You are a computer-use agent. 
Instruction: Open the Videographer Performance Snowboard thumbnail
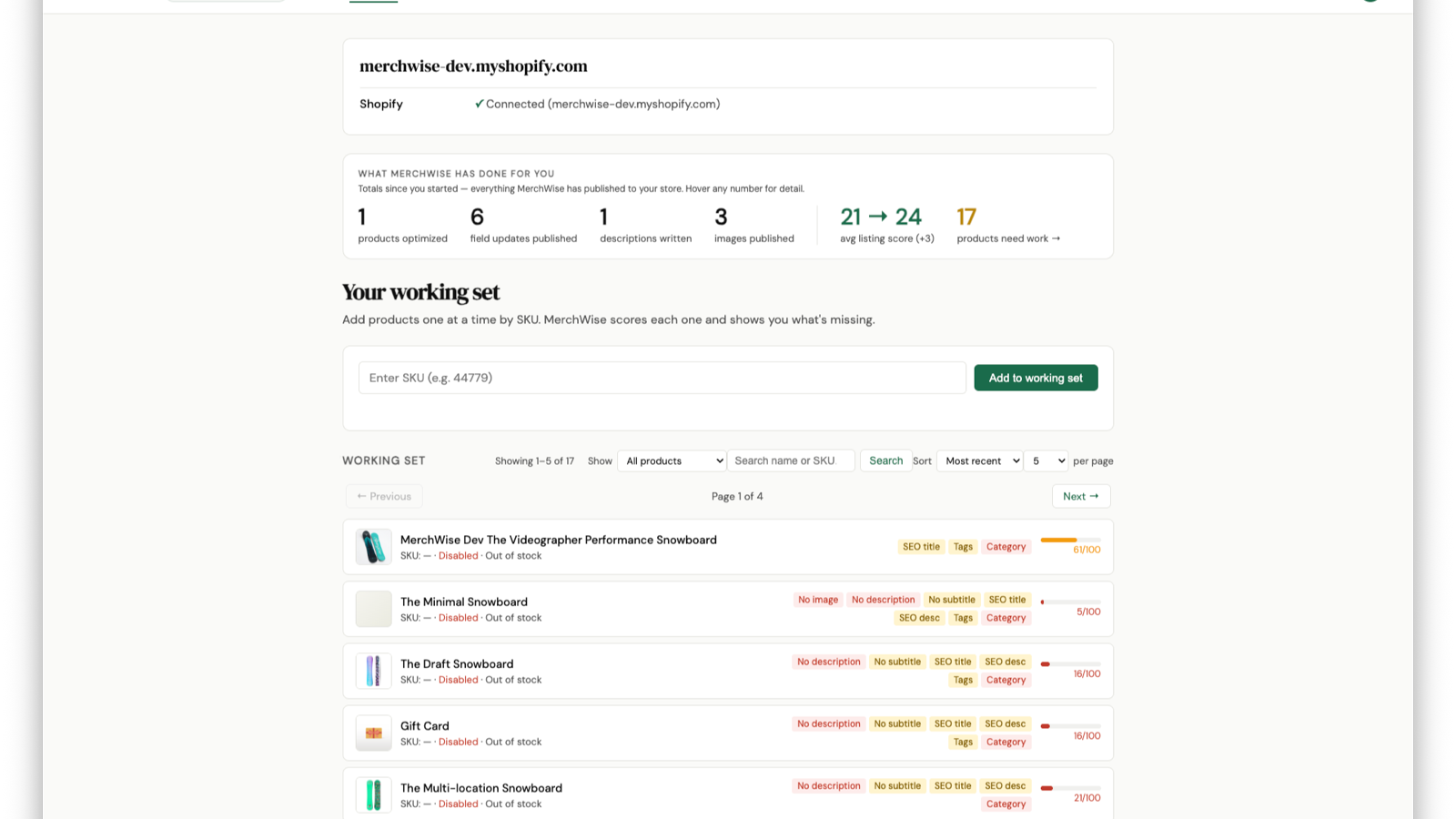(373, 547)
